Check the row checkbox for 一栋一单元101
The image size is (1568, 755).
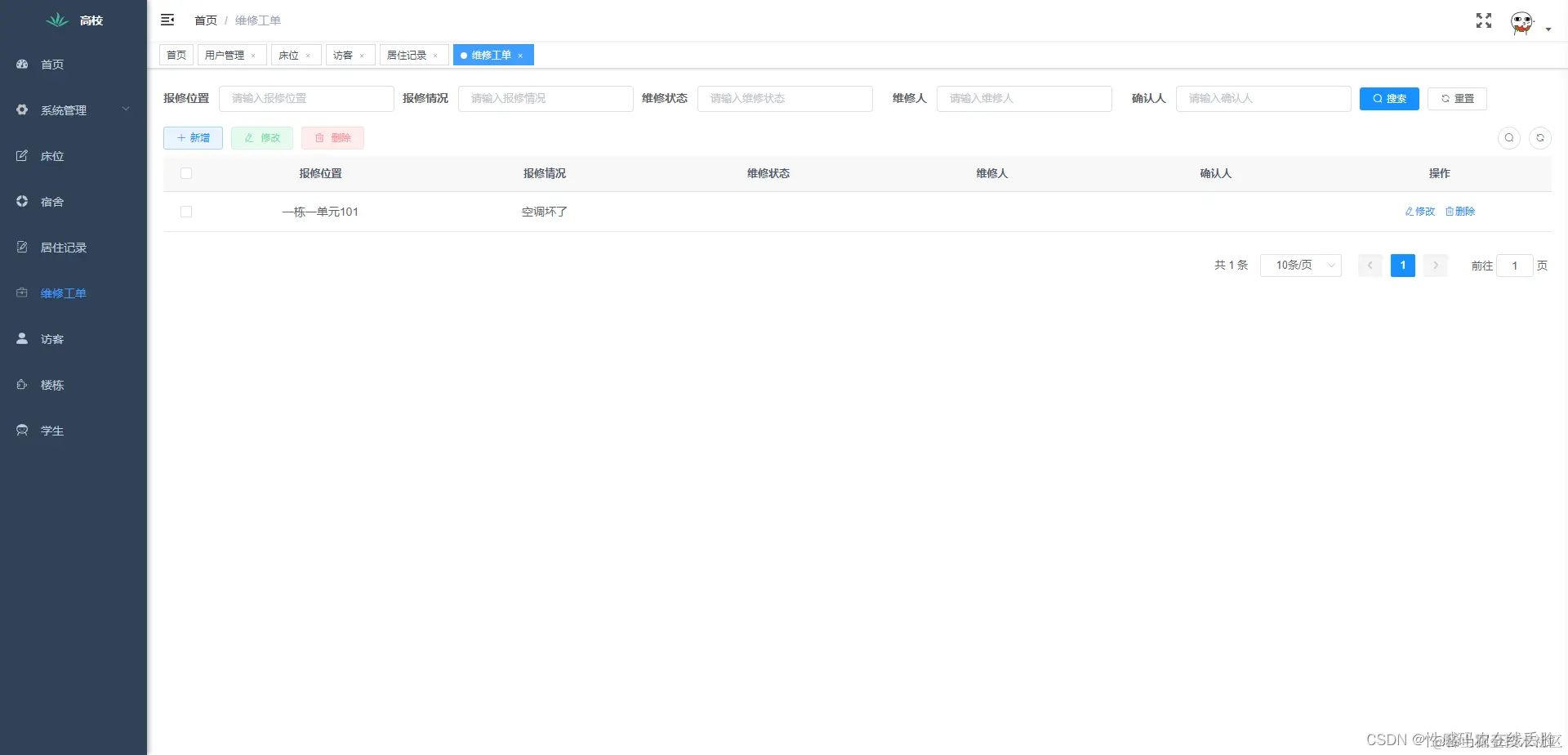pyautogui.click(x=186, y=212)
